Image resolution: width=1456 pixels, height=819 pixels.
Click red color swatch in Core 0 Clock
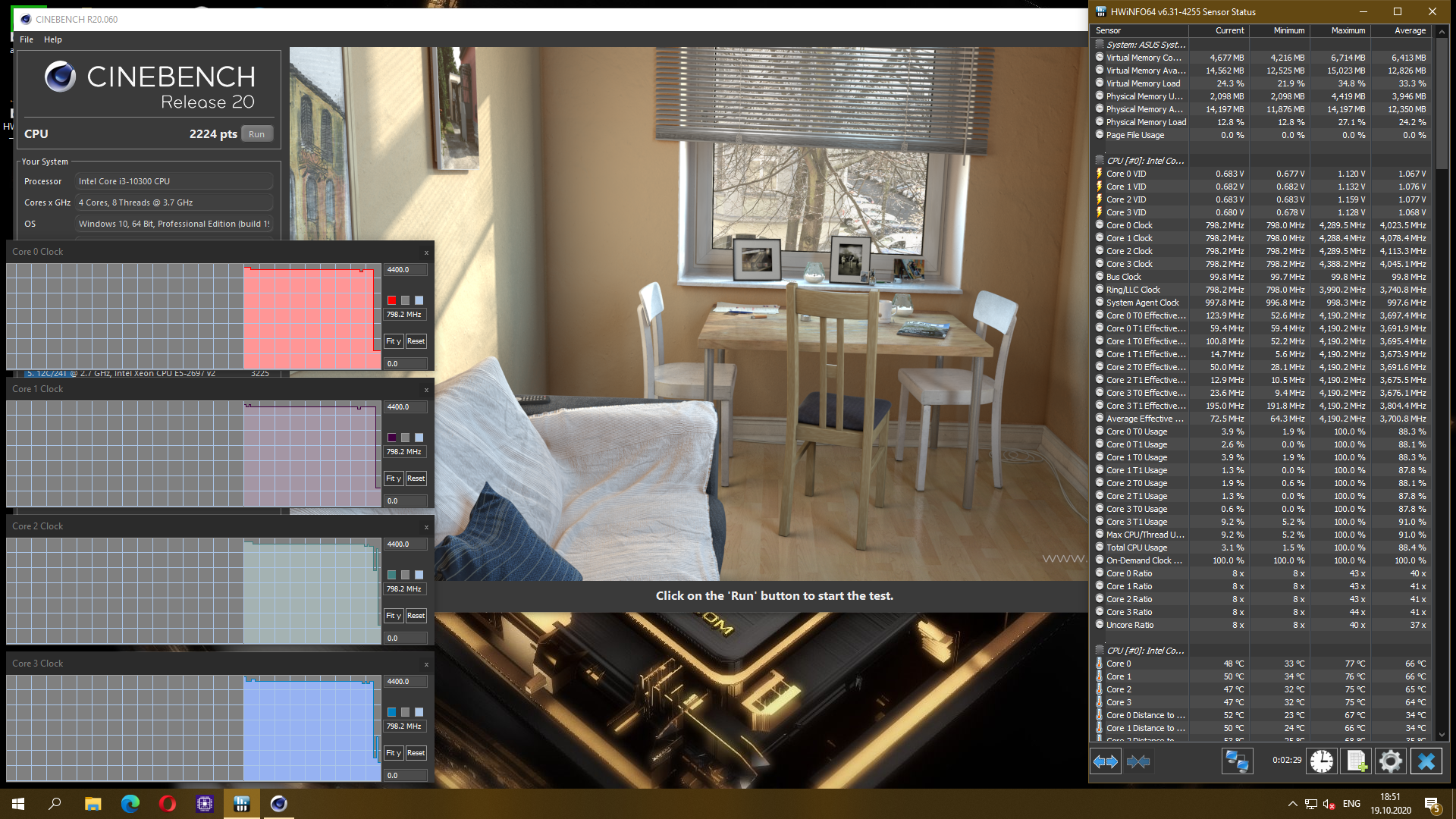[x=391, y=300]
